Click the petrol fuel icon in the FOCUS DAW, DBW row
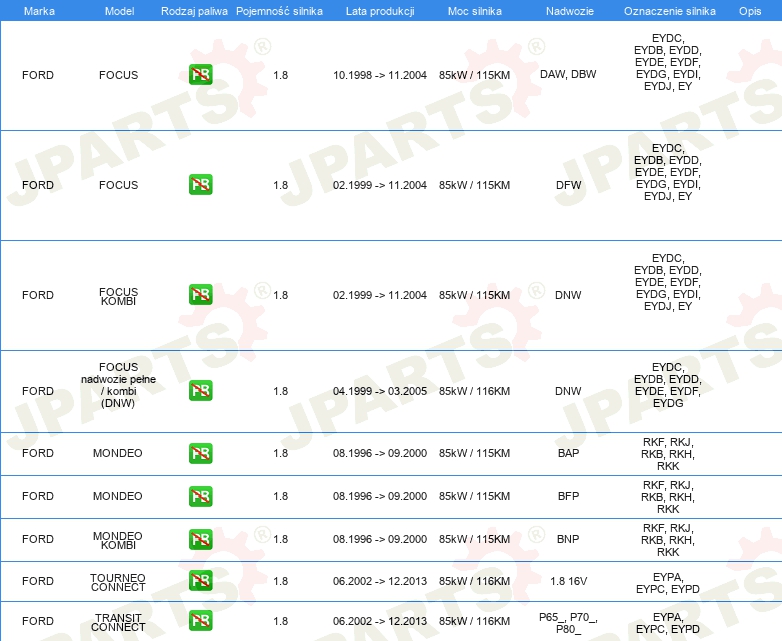Screen dimensions: 782x641 (x=200, y=75)
